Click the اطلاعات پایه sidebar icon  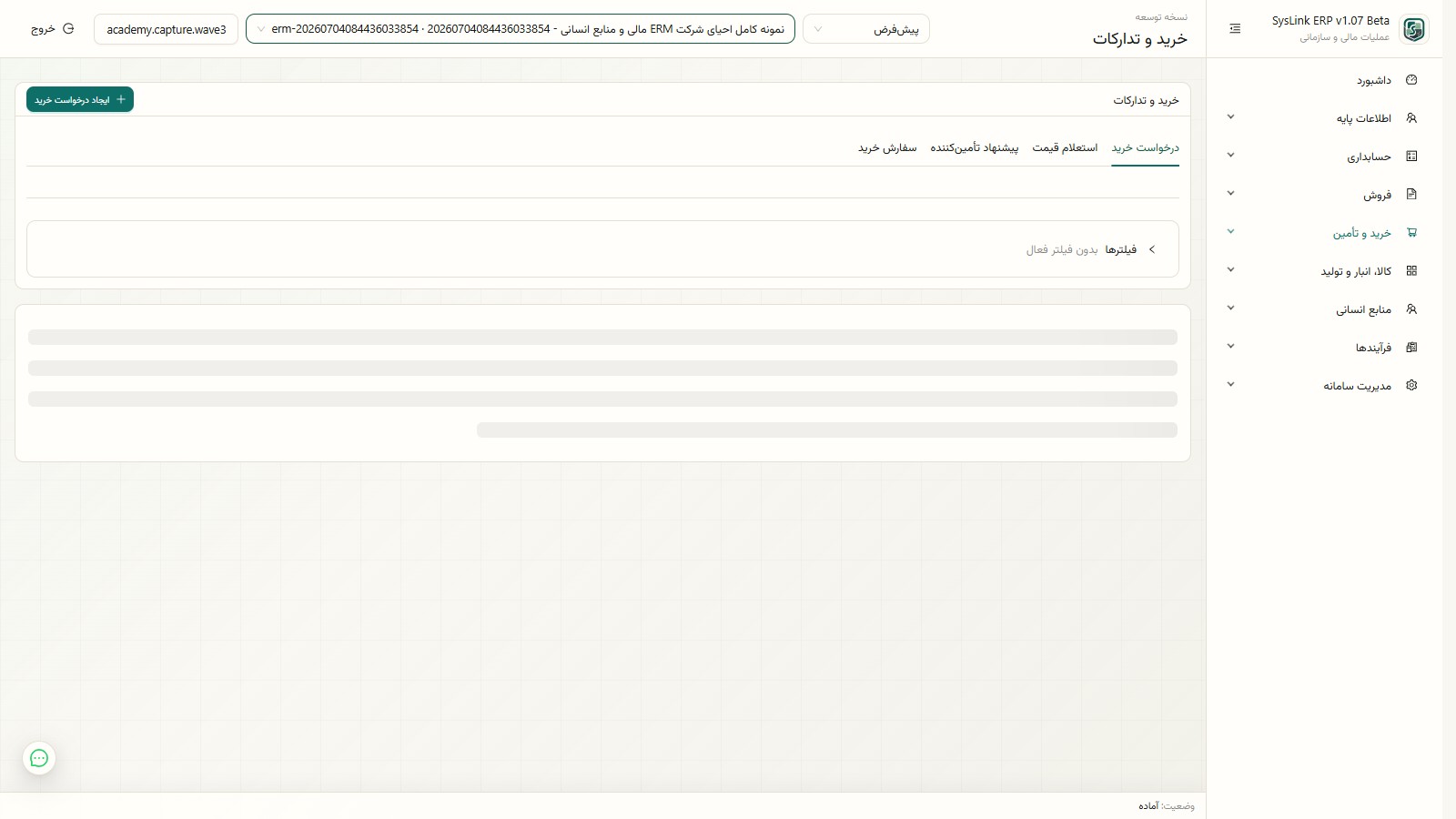pyautogui.click(x=1411, y=118)
